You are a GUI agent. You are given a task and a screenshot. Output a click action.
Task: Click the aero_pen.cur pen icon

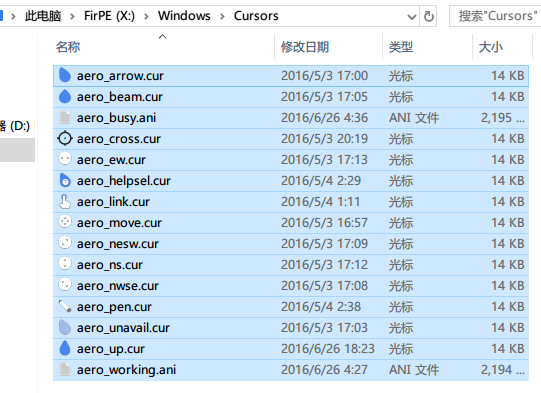click(x=65, y=306)
